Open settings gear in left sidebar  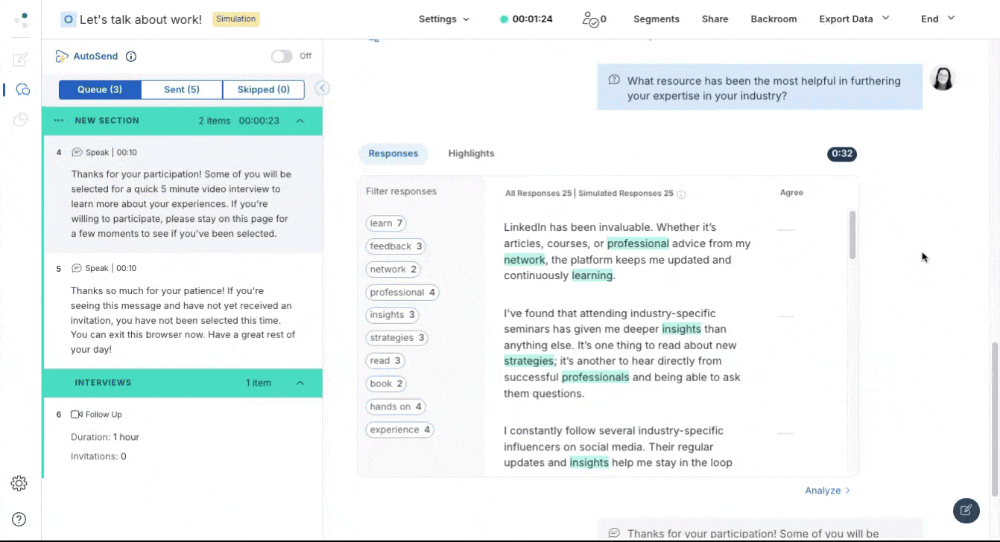coord(19,483)
